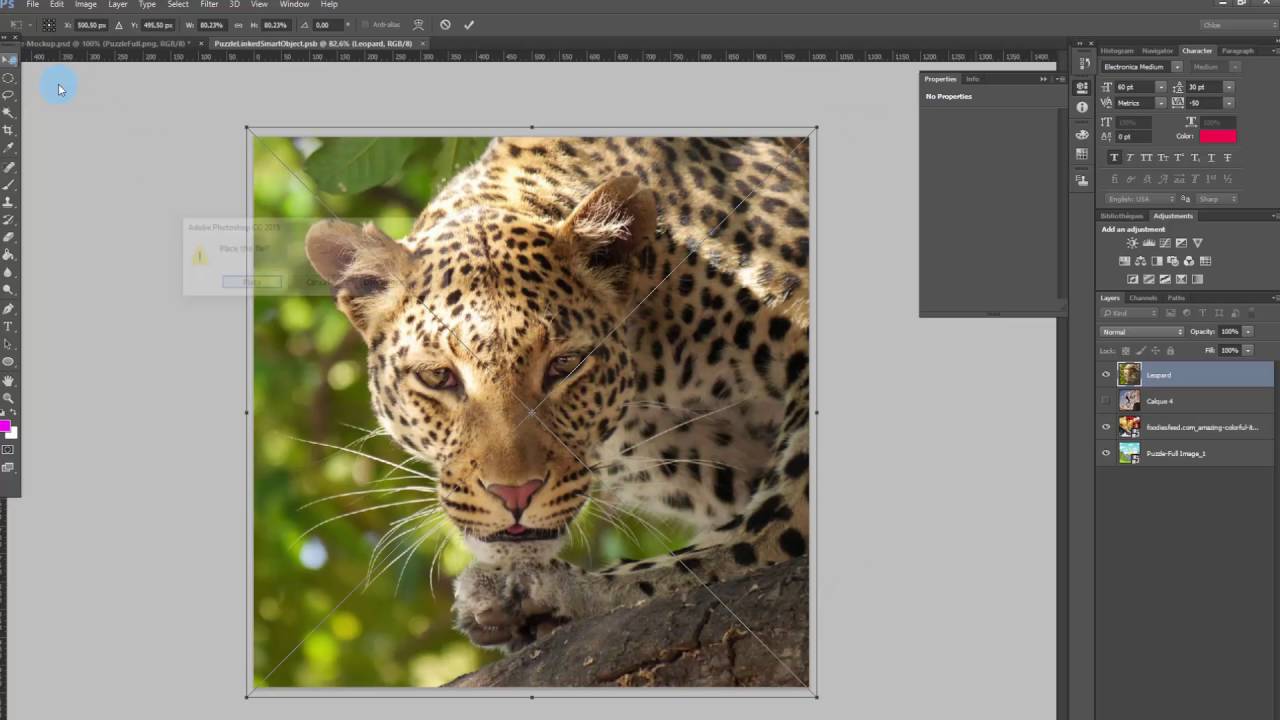Select the Hand tool
This screenshot has height=720, width=1280.
pyautogui.click(x=8, y=381)
